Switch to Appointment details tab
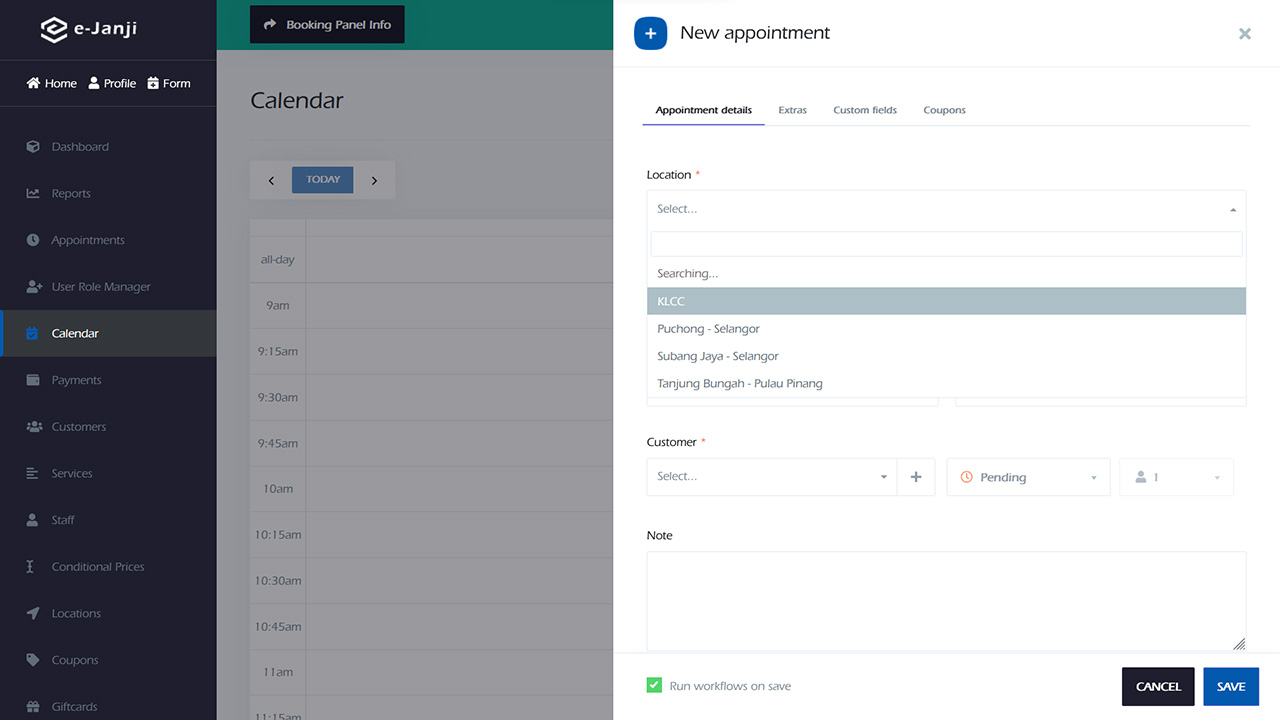 pyautogui.click(x=704, y=110)
